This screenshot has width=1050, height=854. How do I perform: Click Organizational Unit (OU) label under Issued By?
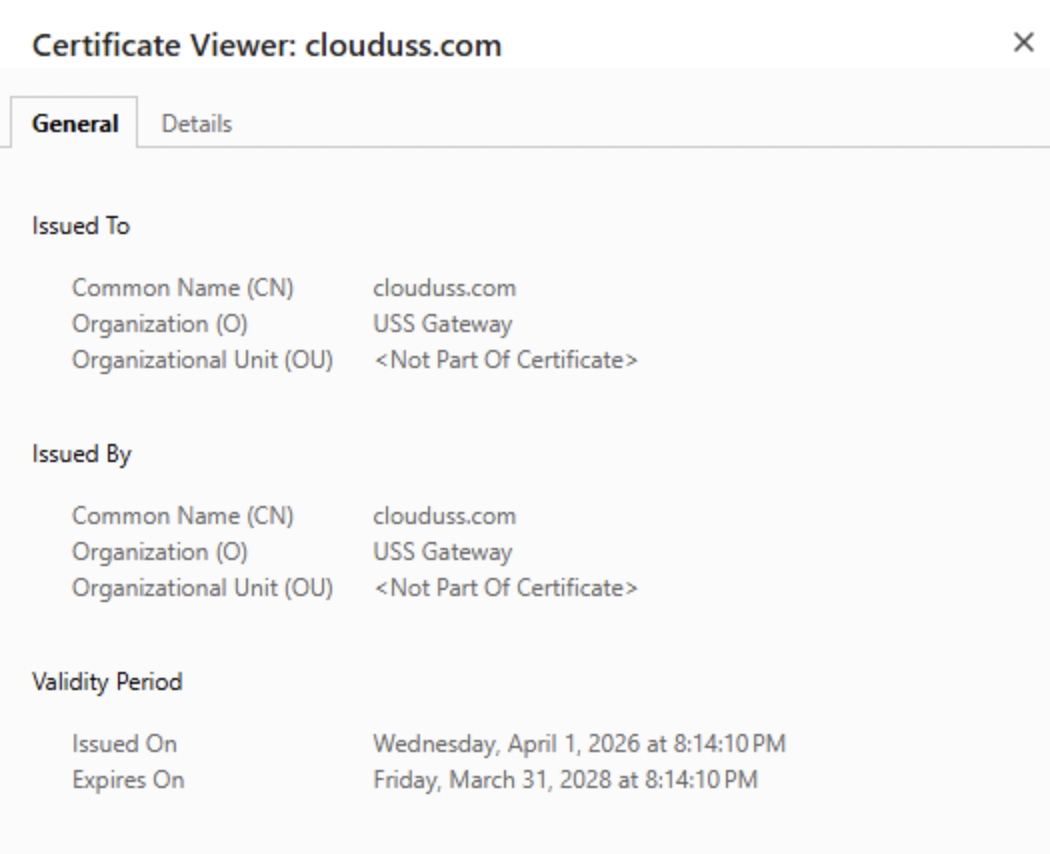202,588
